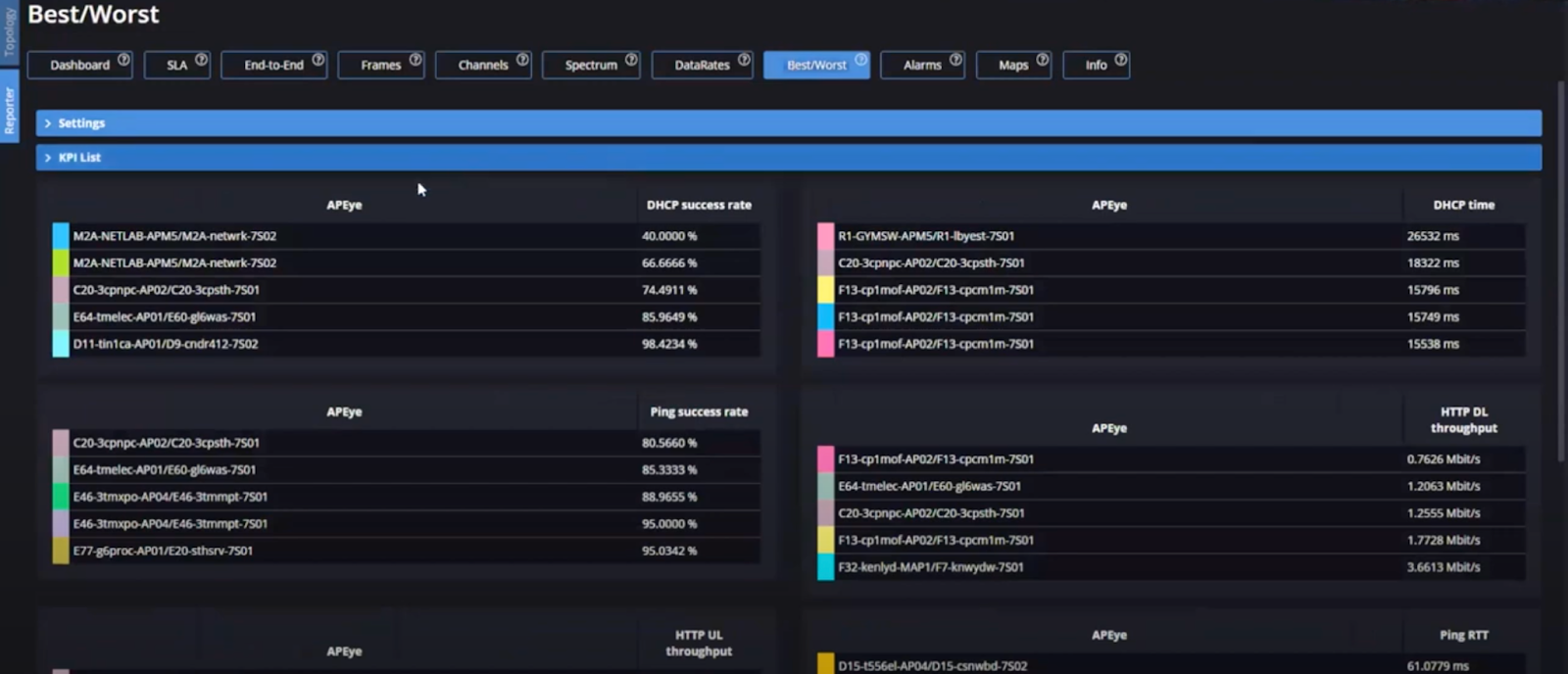Click the help icon on Frames tab
This screenshot has width=1568, height=674.
pos(416,60)
